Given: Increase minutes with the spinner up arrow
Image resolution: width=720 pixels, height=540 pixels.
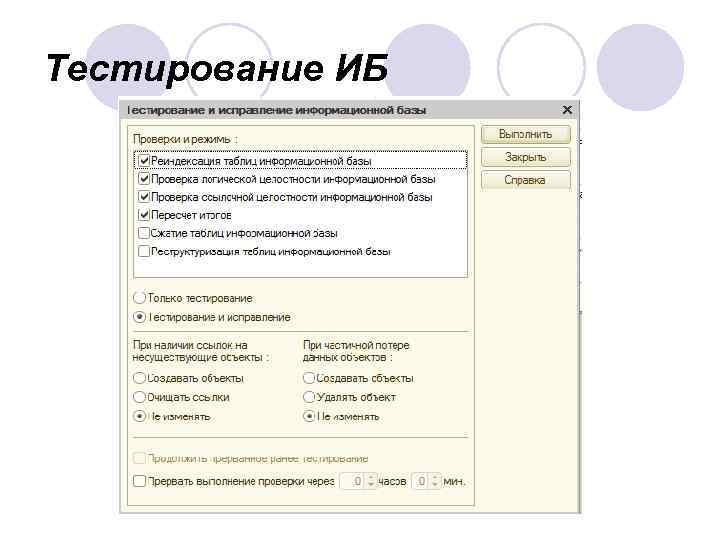Looking at the screenshot, I should pyautogui.click(x=435, y=477).
